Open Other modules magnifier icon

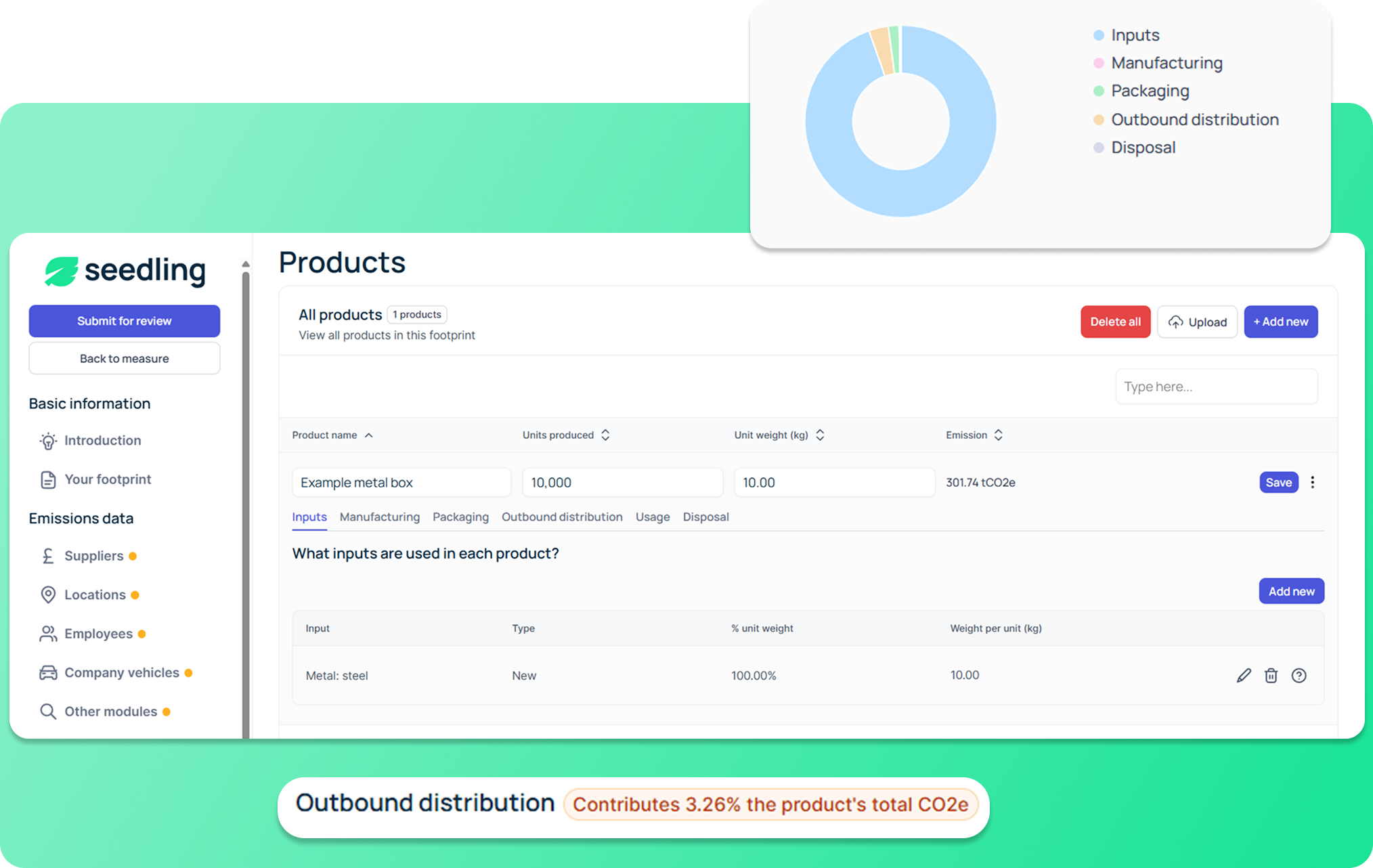[x=48, y=712]
